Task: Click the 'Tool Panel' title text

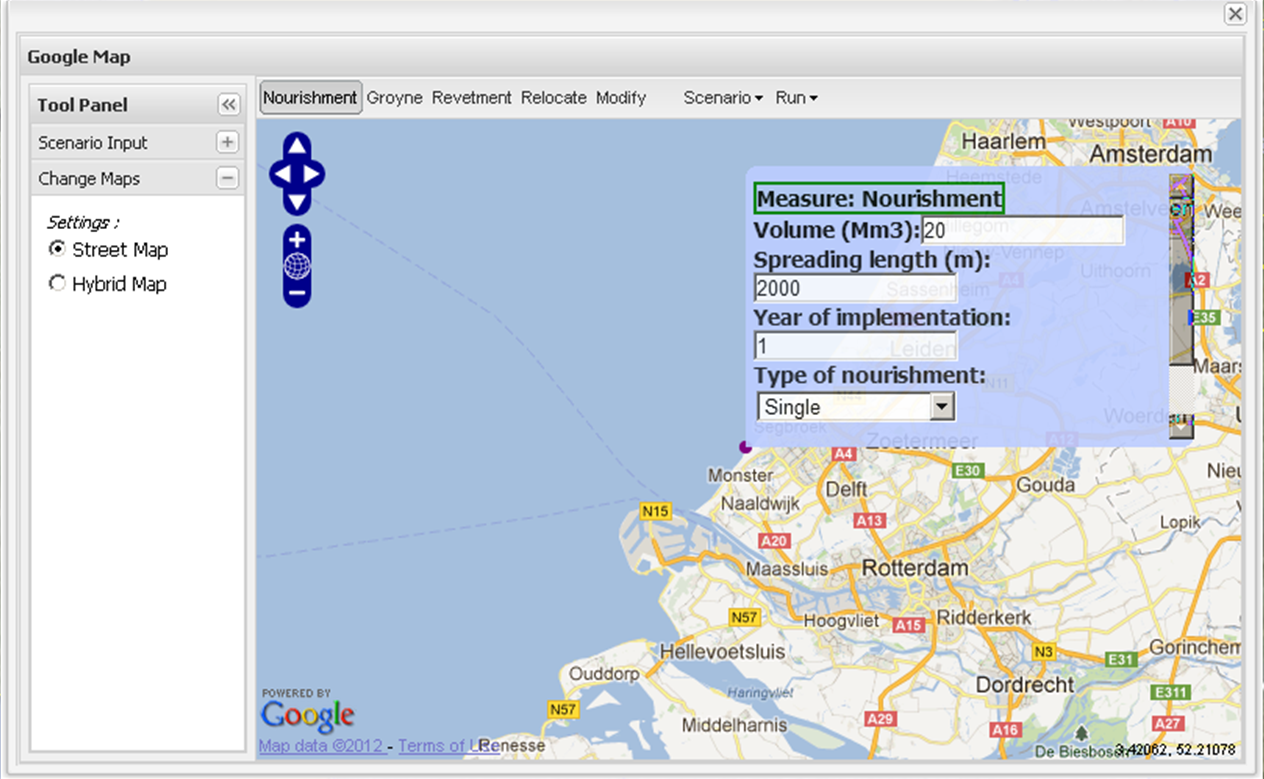Action: (x=83, y=105)
